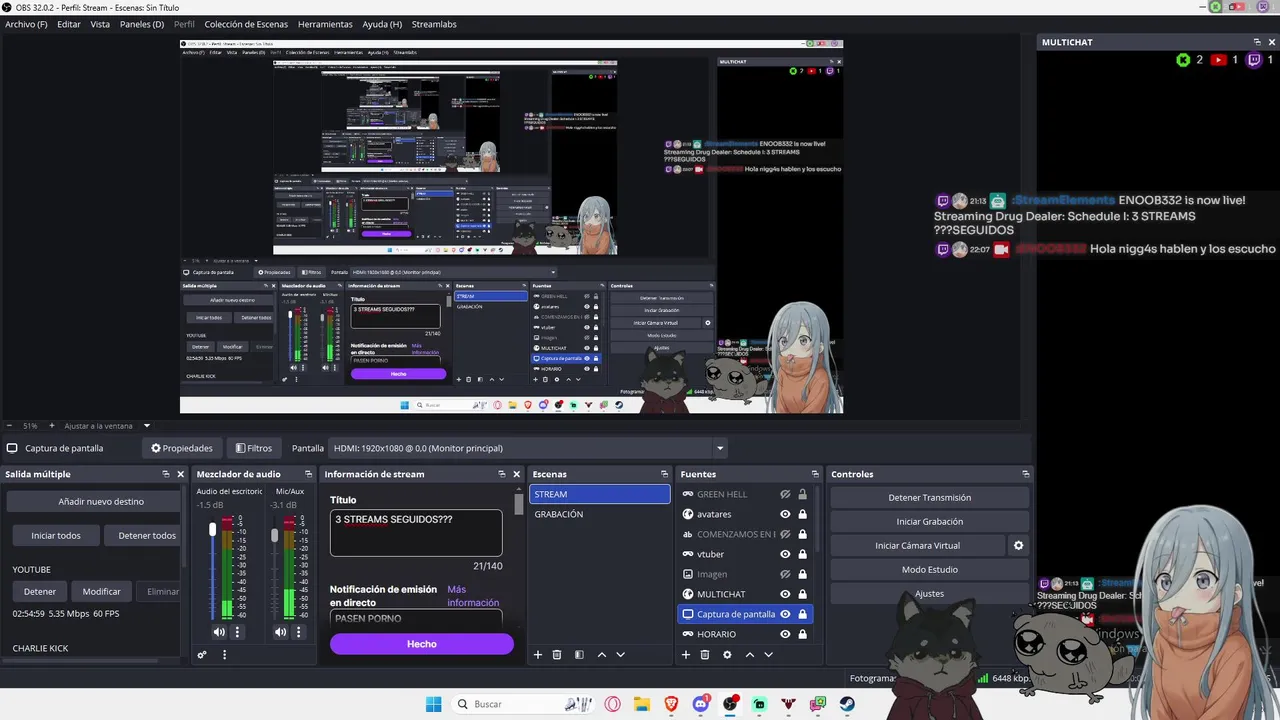This screenshot has width=1280, height=720.
Task: Open Archivo (F) menu
Action: click(26, 24)
